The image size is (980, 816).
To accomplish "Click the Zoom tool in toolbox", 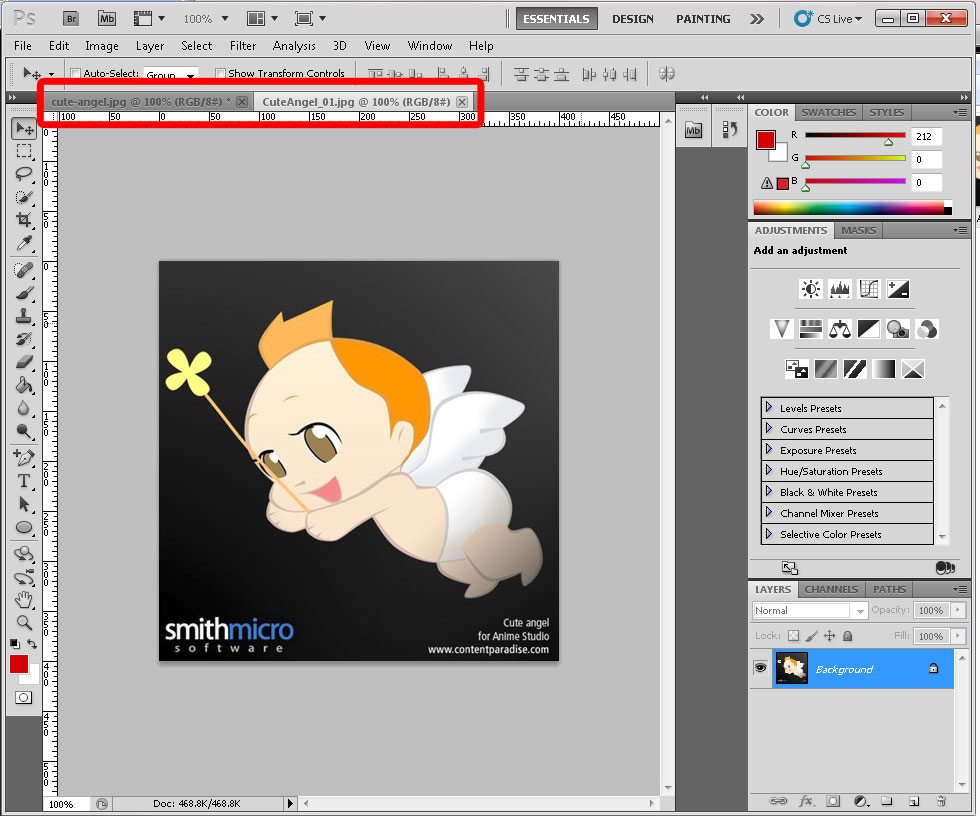I will tap(24, 622).
